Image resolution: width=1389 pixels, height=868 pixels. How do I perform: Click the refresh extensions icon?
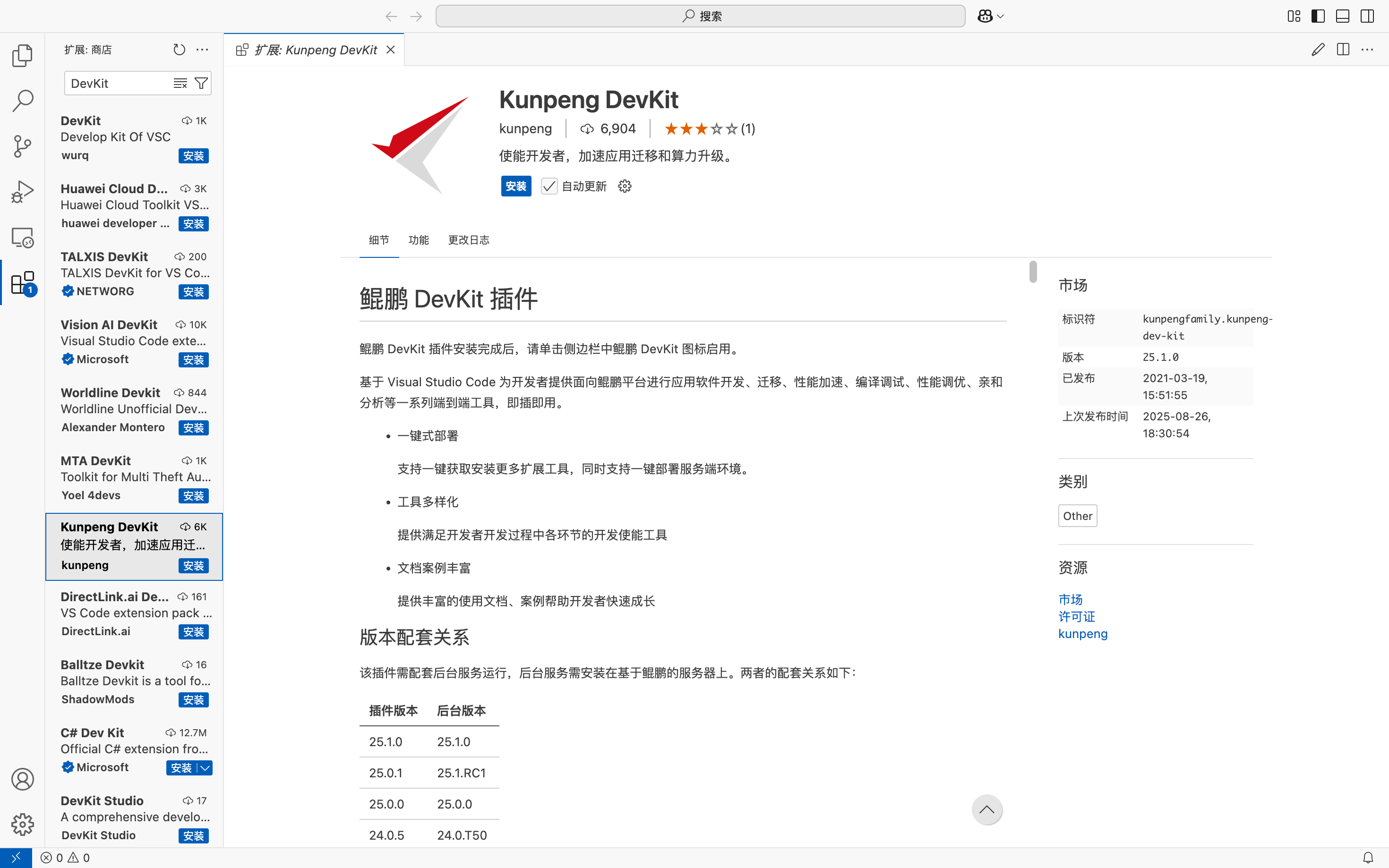[x=179, y=50]
